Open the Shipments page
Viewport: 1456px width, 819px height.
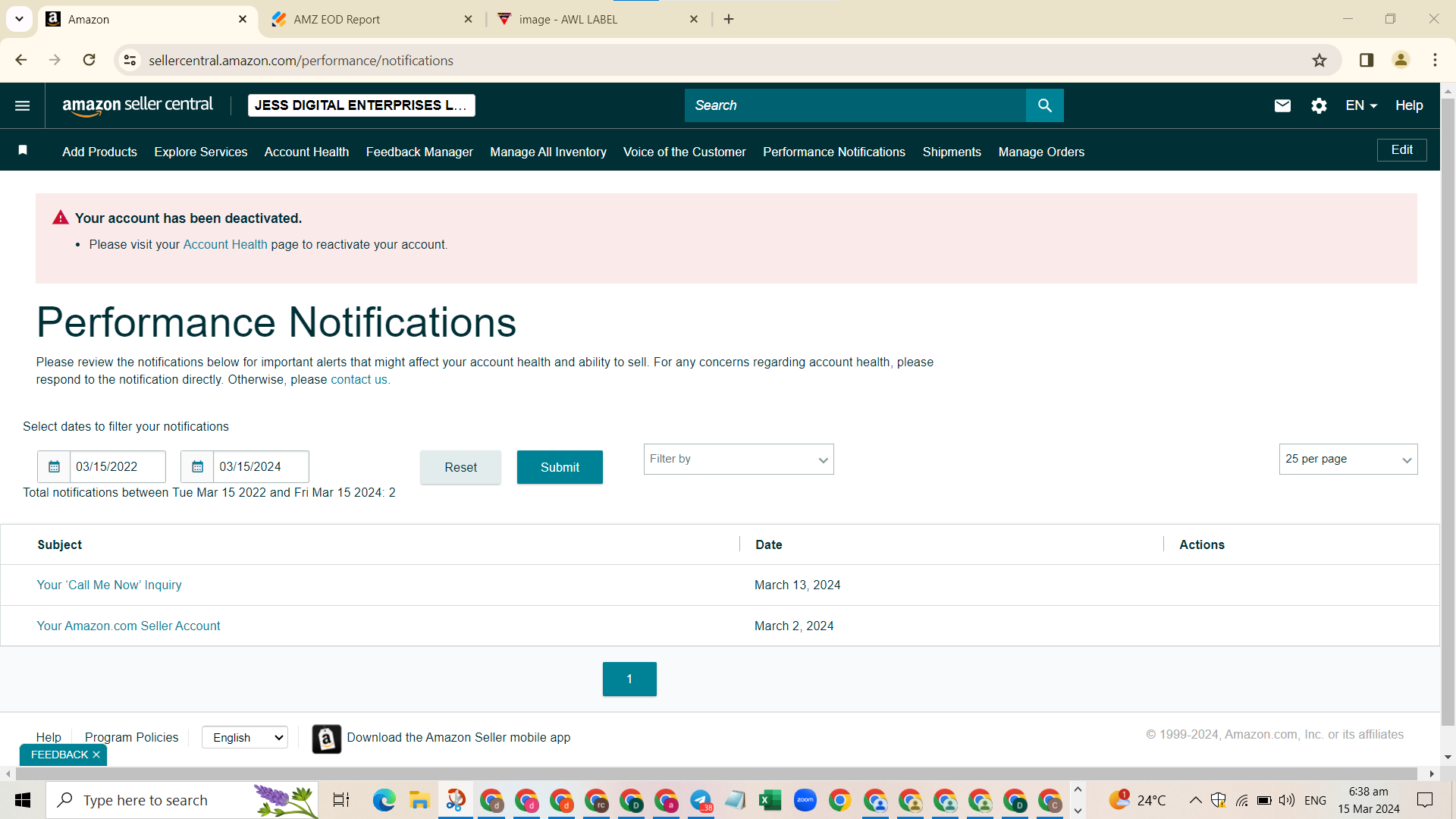(952, 152)
